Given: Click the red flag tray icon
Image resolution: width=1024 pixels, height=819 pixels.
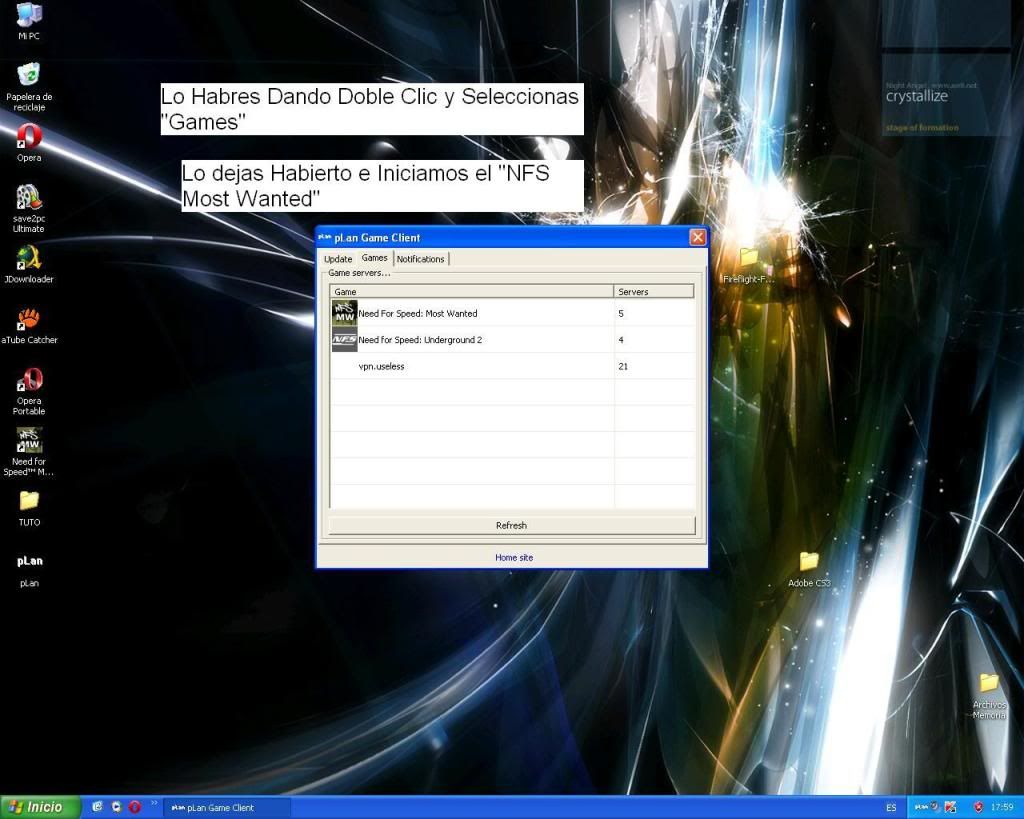Looking at the screenshot, I should tap(950, 807).
